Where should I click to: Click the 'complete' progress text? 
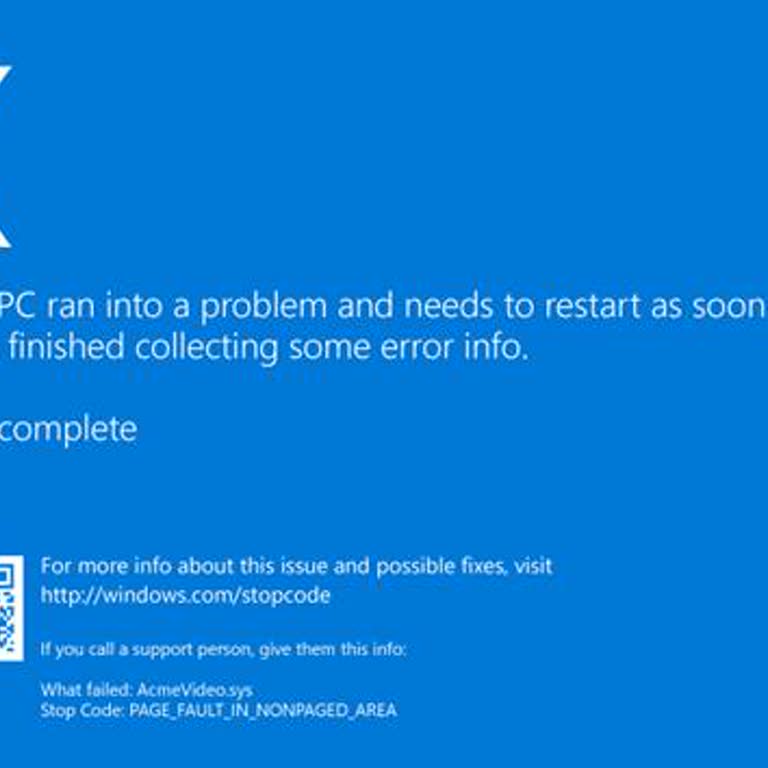pyautogui.click(x=68, y=430)
